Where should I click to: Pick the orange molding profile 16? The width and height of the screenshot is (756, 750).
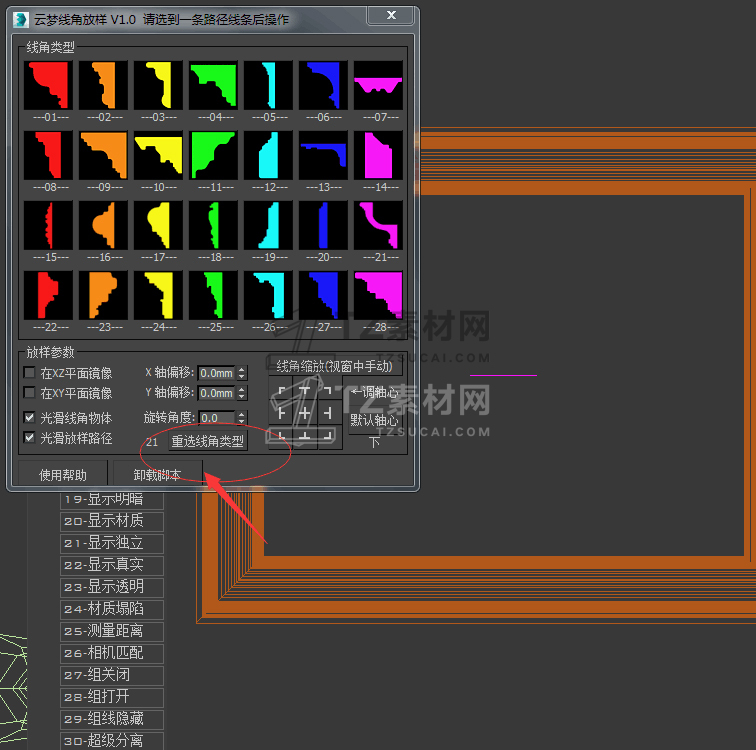[103, 225]
